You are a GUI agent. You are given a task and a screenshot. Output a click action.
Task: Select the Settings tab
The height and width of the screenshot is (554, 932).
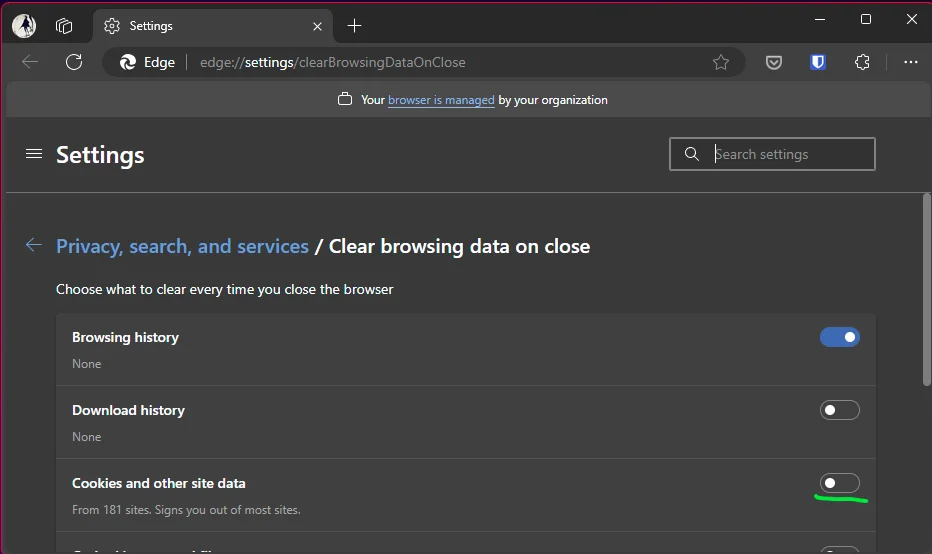213,26
